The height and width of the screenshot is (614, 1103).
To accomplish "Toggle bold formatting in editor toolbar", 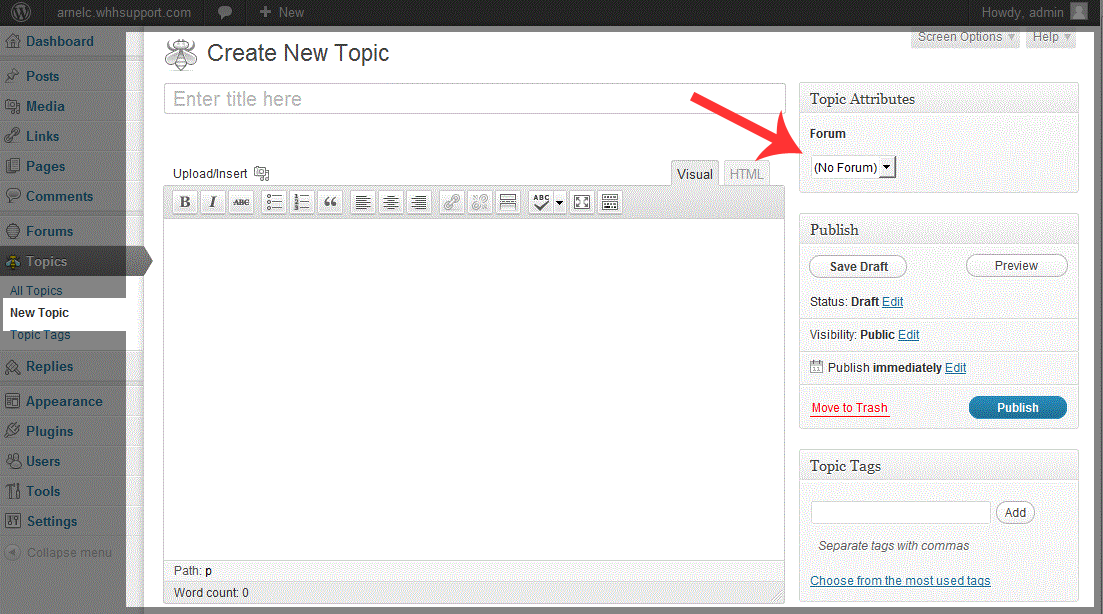I will 185,202.
